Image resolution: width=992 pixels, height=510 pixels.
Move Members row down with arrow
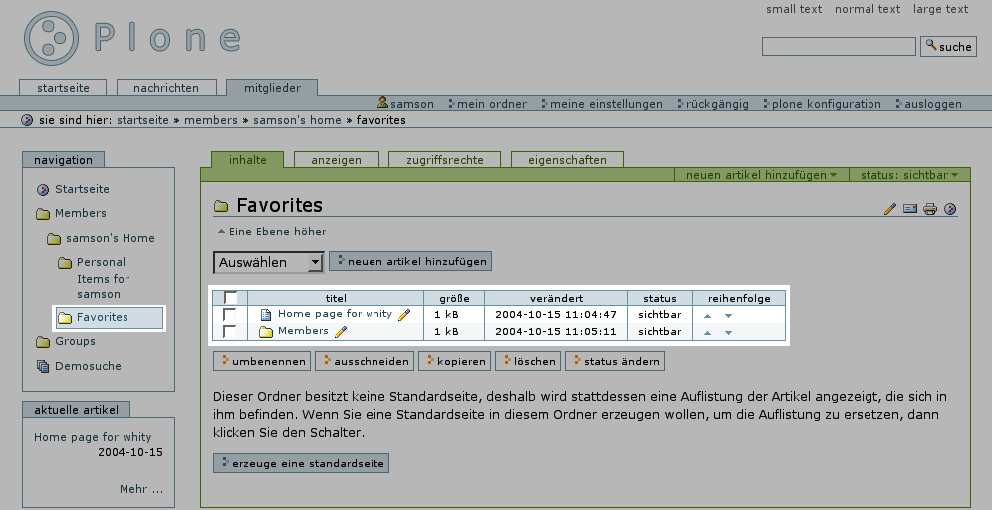tap(728, 333)
